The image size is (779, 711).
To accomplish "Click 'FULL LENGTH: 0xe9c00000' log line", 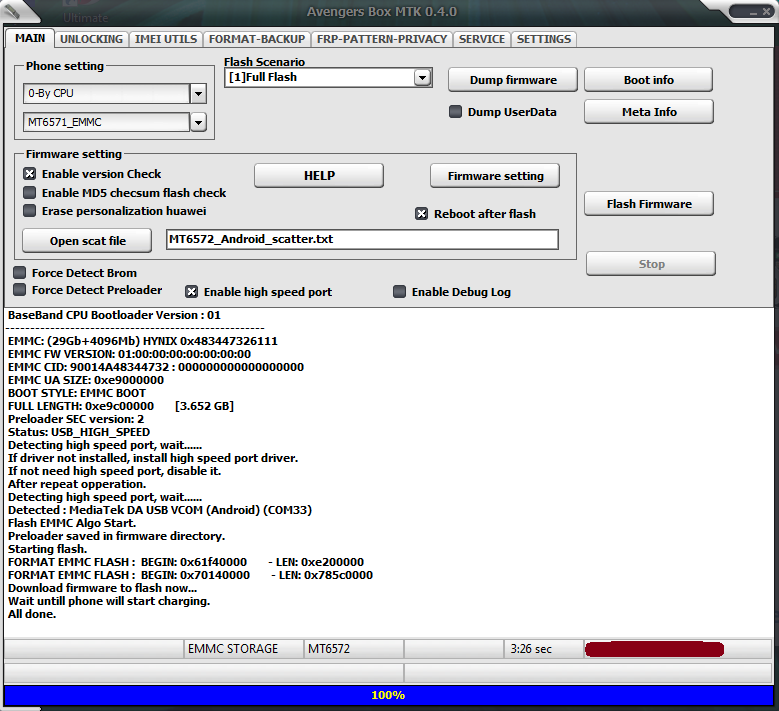I will click(121, 406).
